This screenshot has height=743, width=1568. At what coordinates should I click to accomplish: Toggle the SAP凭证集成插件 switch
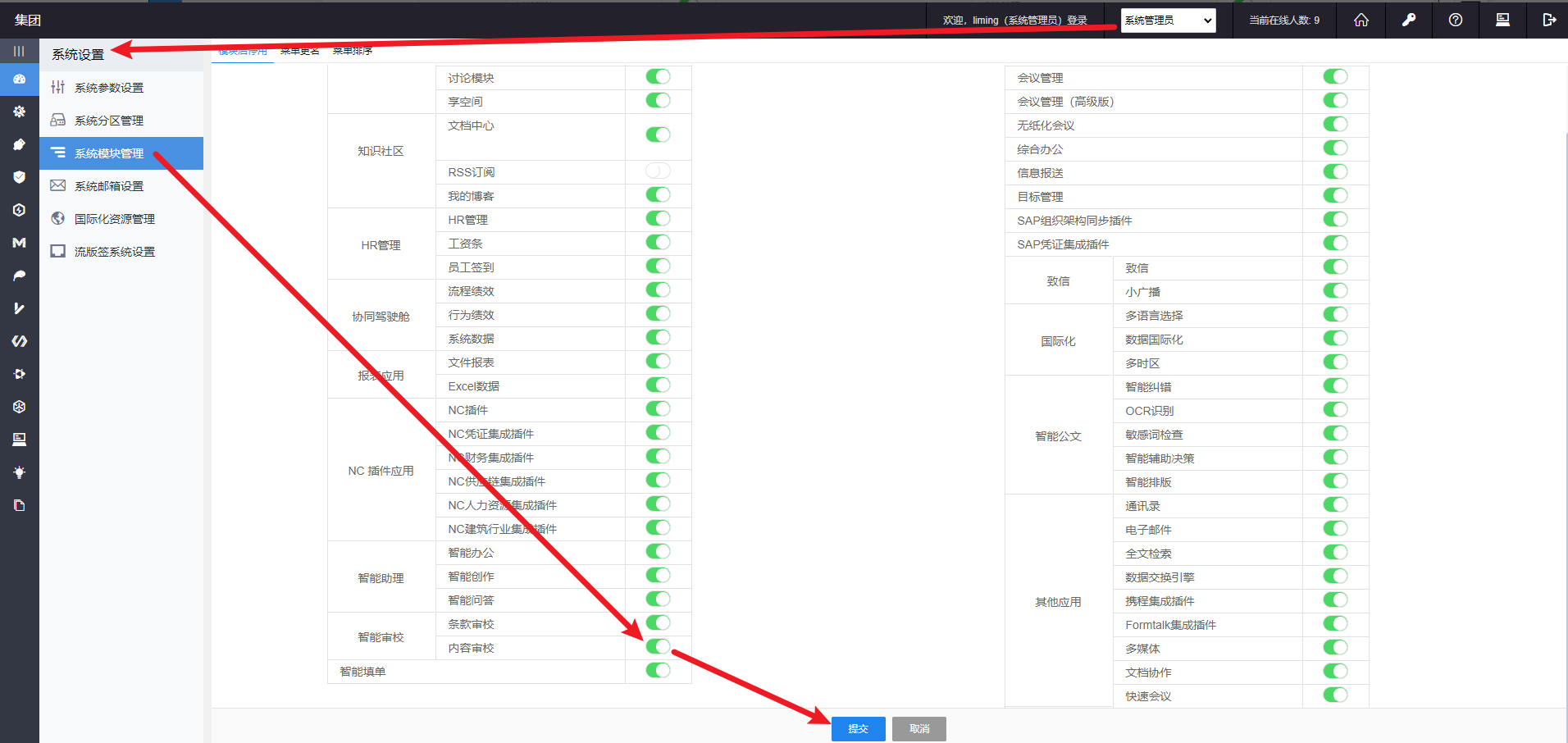(1335, 244)
